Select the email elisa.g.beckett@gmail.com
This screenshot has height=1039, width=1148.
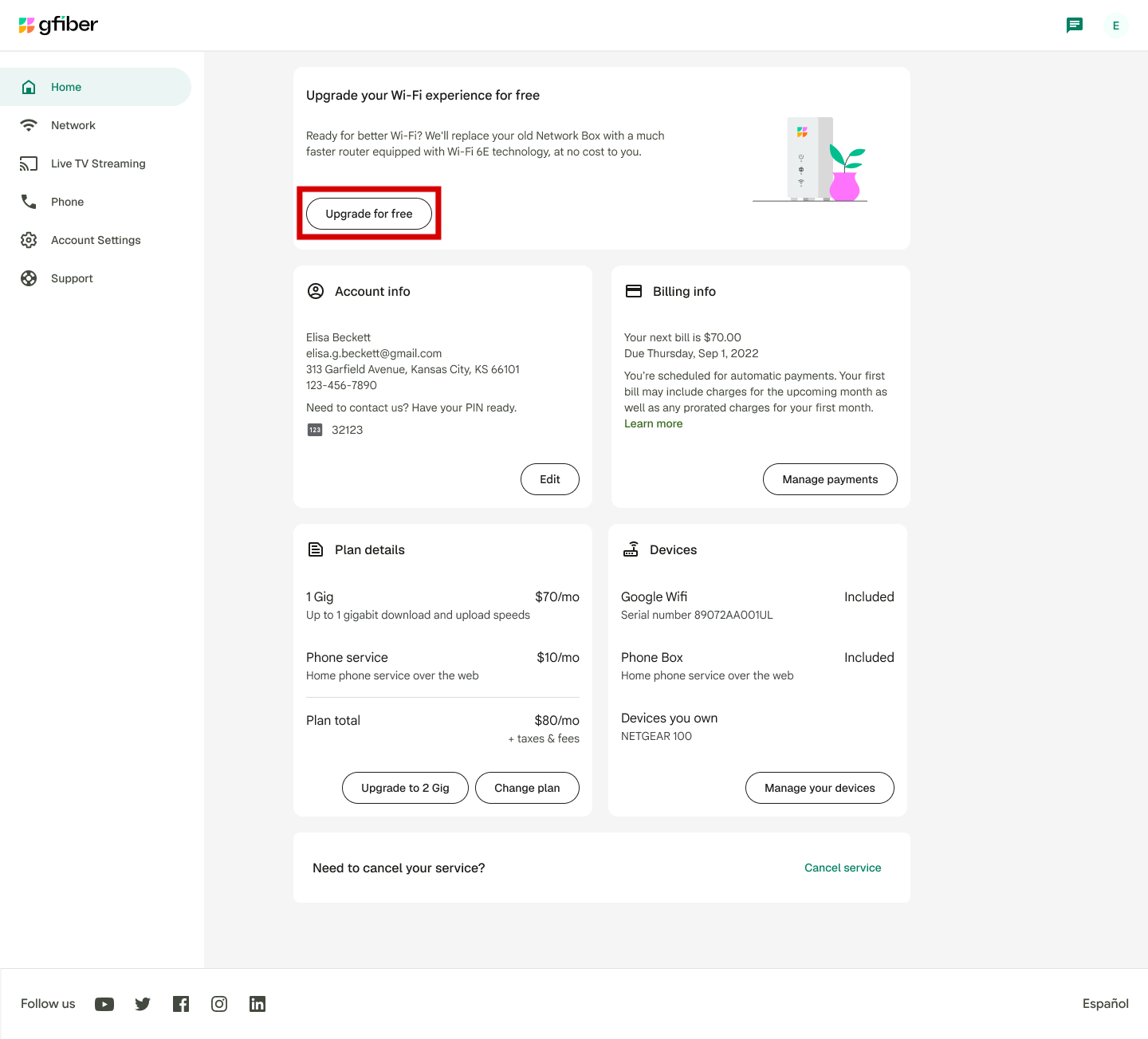pyautogui.click(x=374, y=353)
